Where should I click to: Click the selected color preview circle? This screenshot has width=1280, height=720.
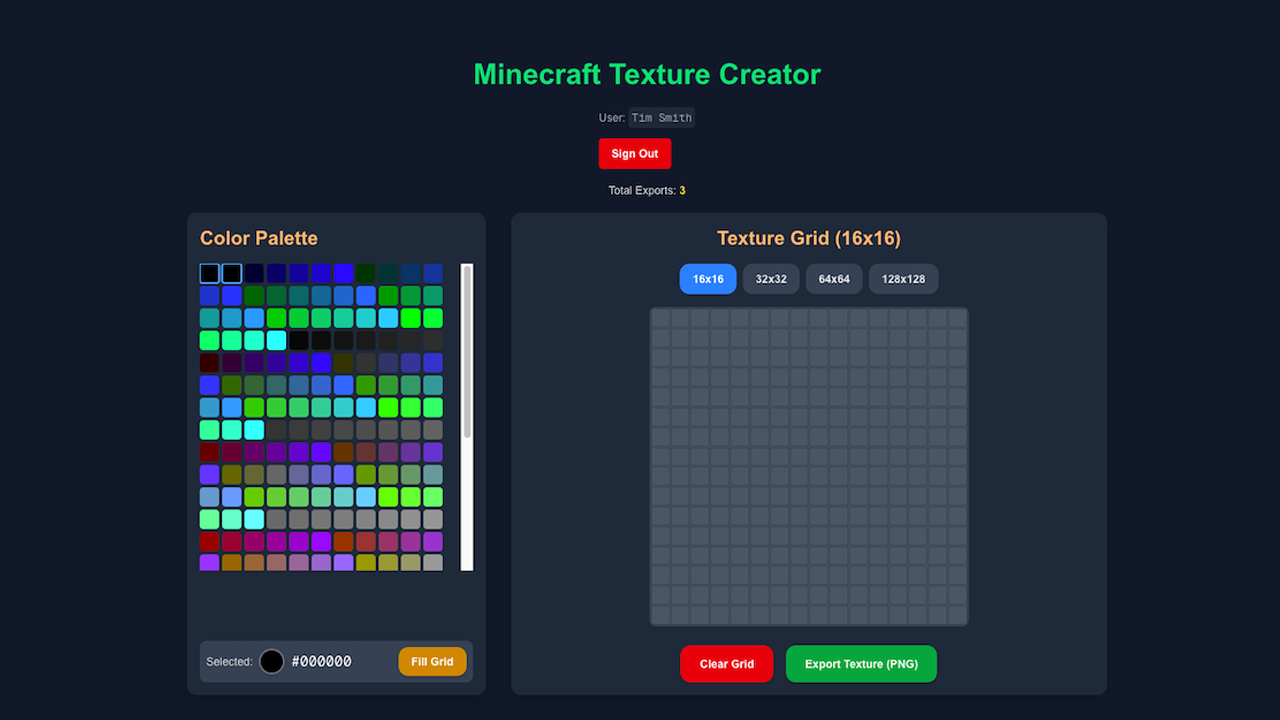click(x=271, y=661)
